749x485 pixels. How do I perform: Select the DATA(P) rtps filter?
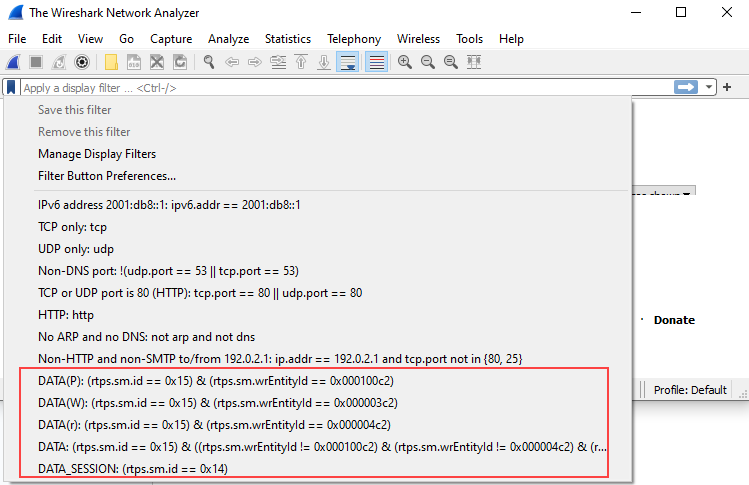click(216, 381)
